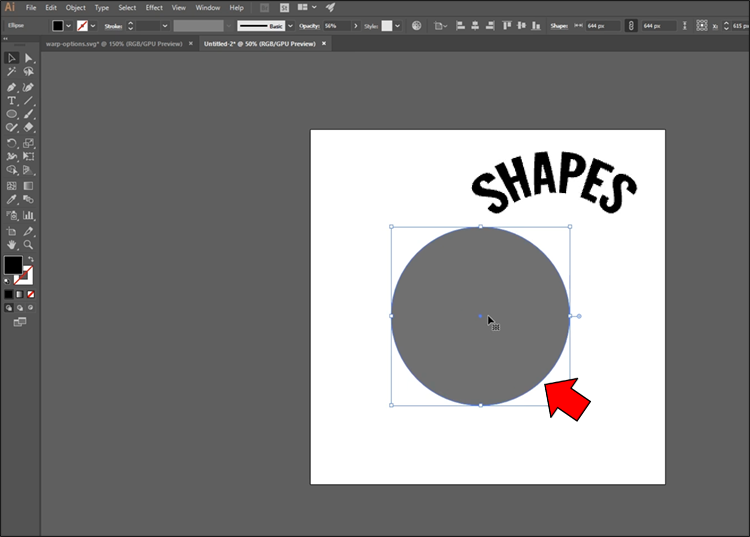Select the Ellipse tool in toolbar
Screen dimensions: 750x537
(x=12, y=115)
